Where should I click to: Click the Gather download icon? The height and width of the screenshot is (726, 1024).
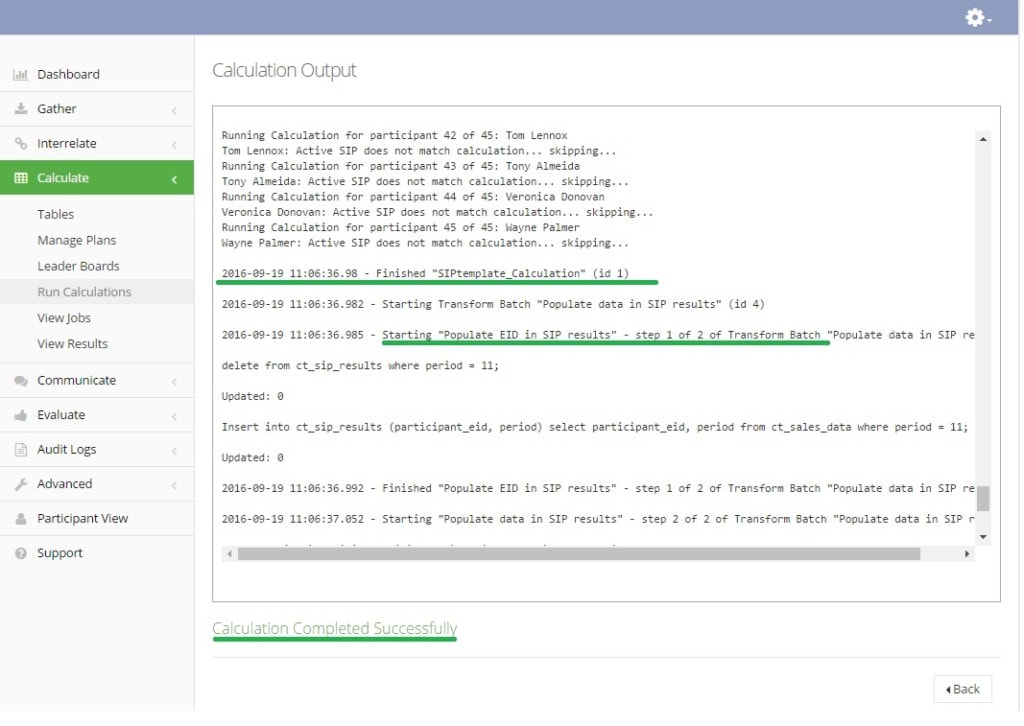pyautogui.click(x=21, y=108)
